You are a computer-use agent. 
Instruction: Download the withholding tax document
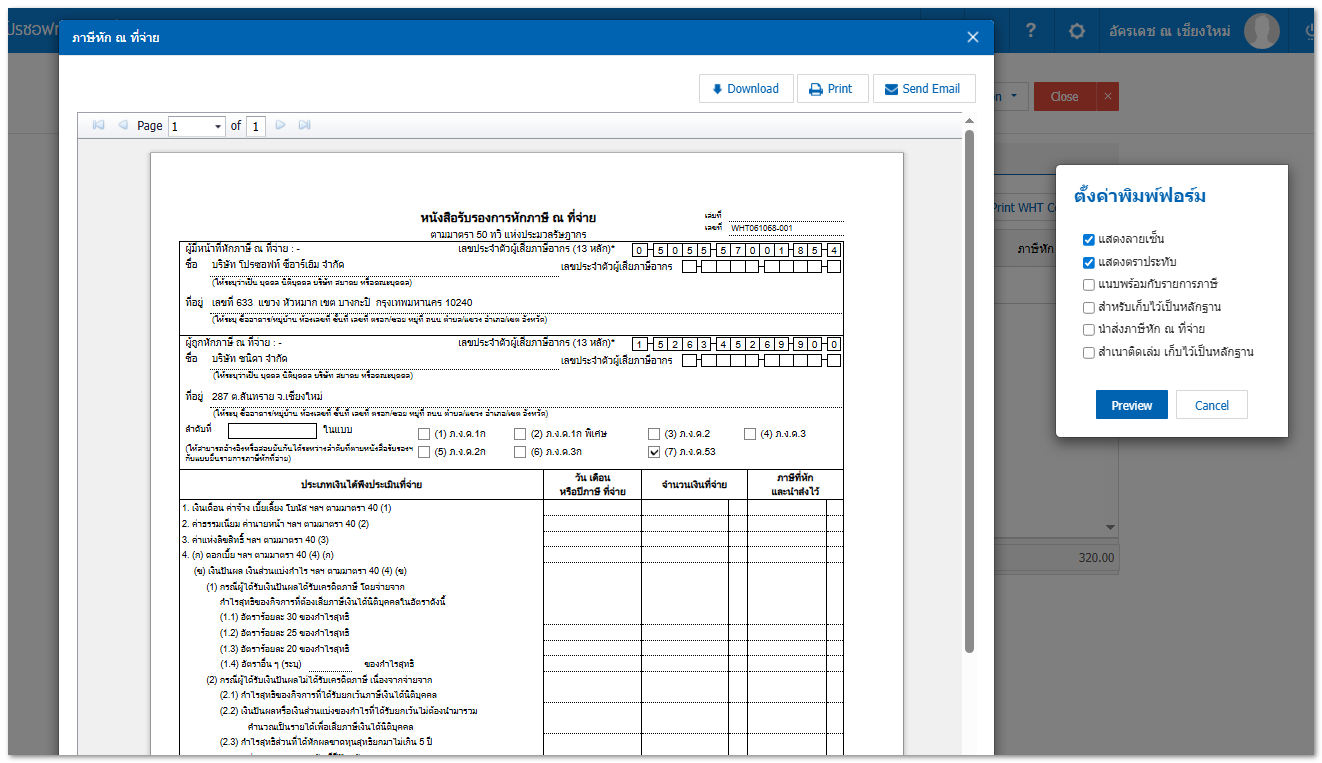click(746, 89)
